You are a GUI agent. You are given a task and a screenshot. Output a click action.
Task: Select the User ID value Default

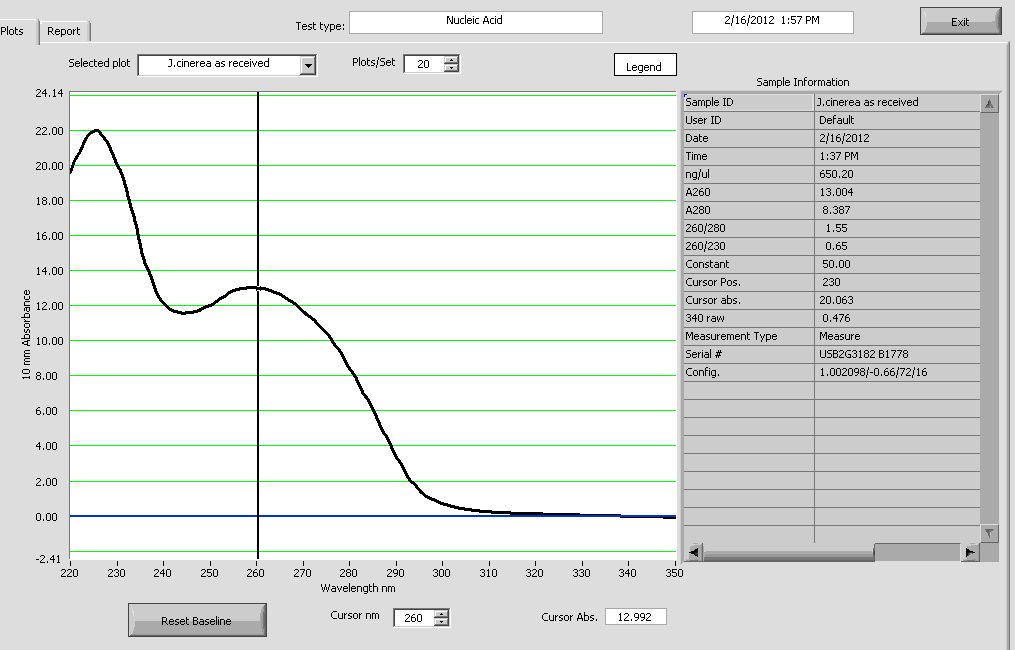tap(897, 120)
